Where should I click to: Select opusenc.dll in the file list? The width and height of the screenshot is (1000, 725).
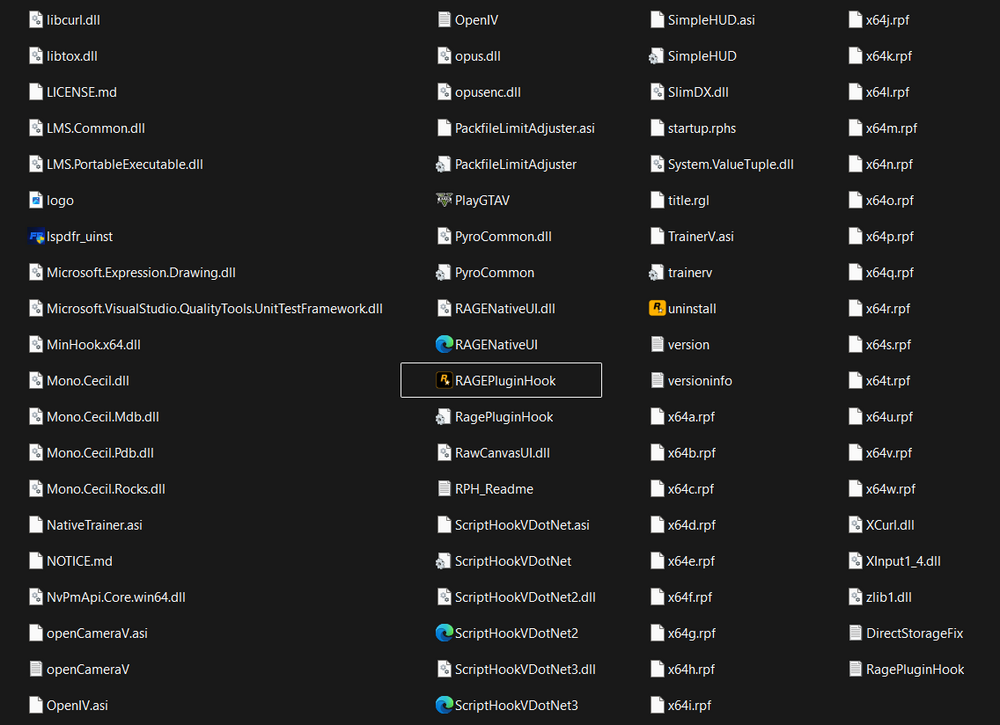[488, 92]
